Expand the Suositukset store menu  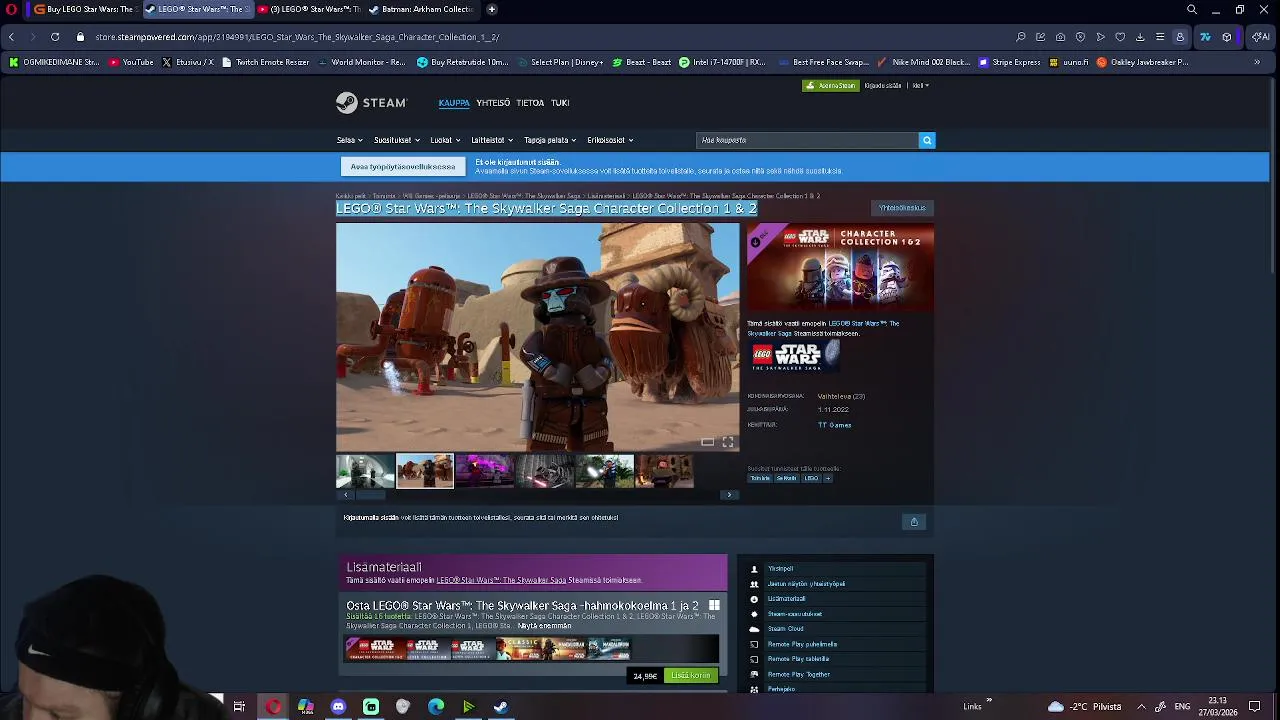(396, 140)
